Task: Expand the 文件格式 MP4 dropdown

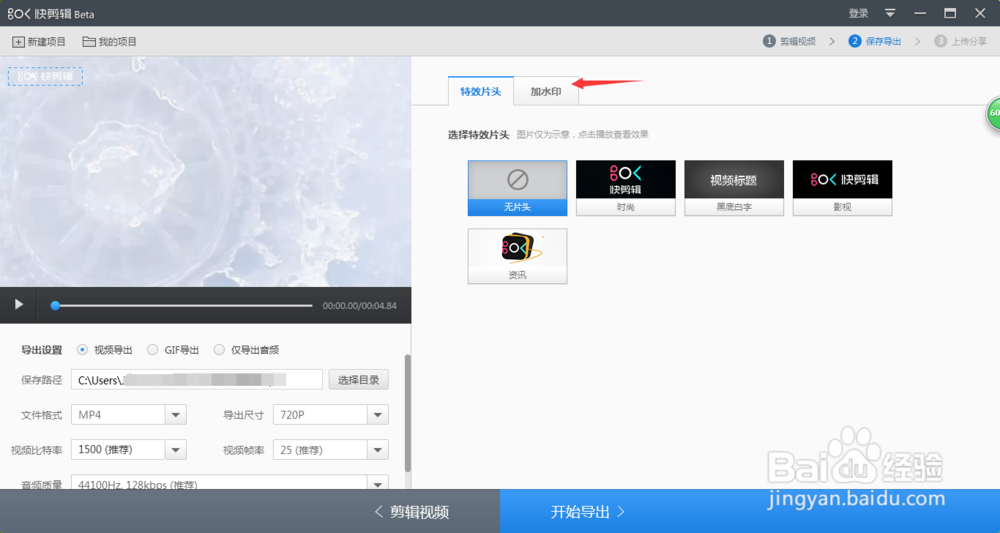Action: (x=175, y=414)
